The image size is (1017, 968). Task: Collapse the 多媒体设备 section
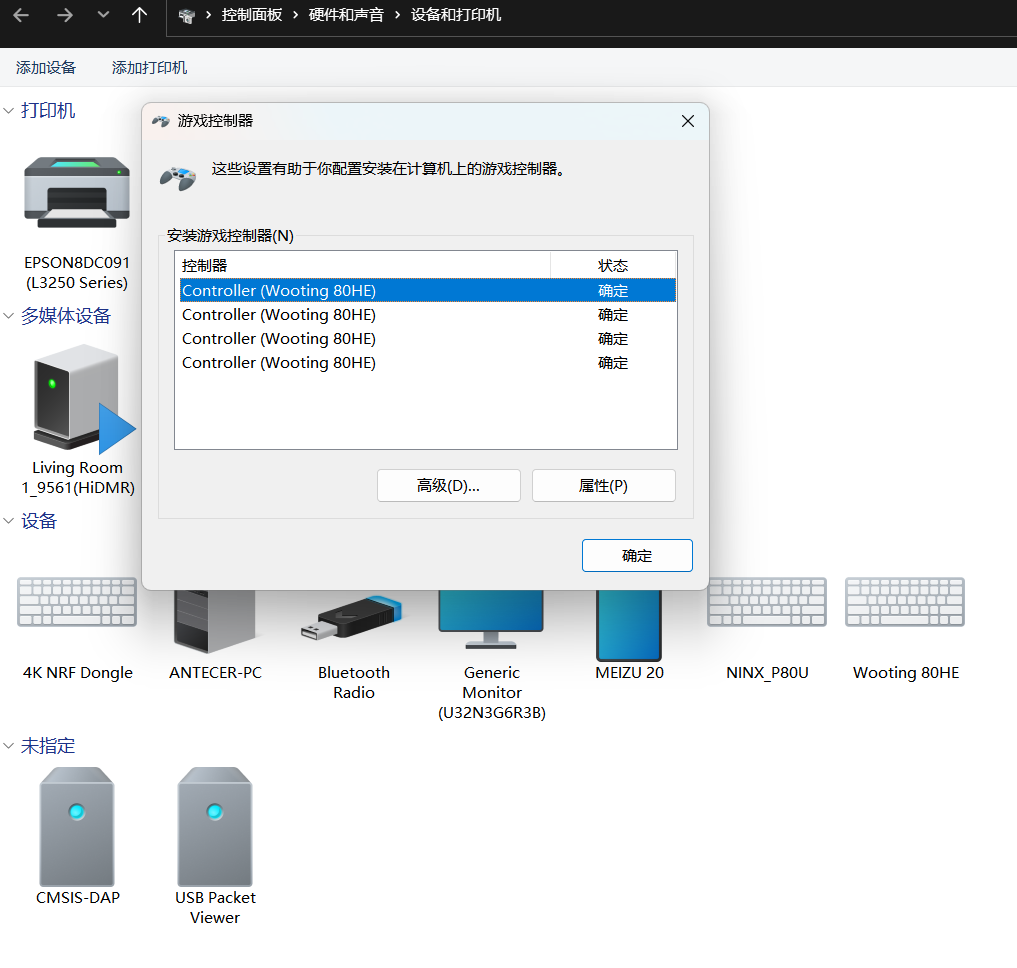(x=8, y=316)
